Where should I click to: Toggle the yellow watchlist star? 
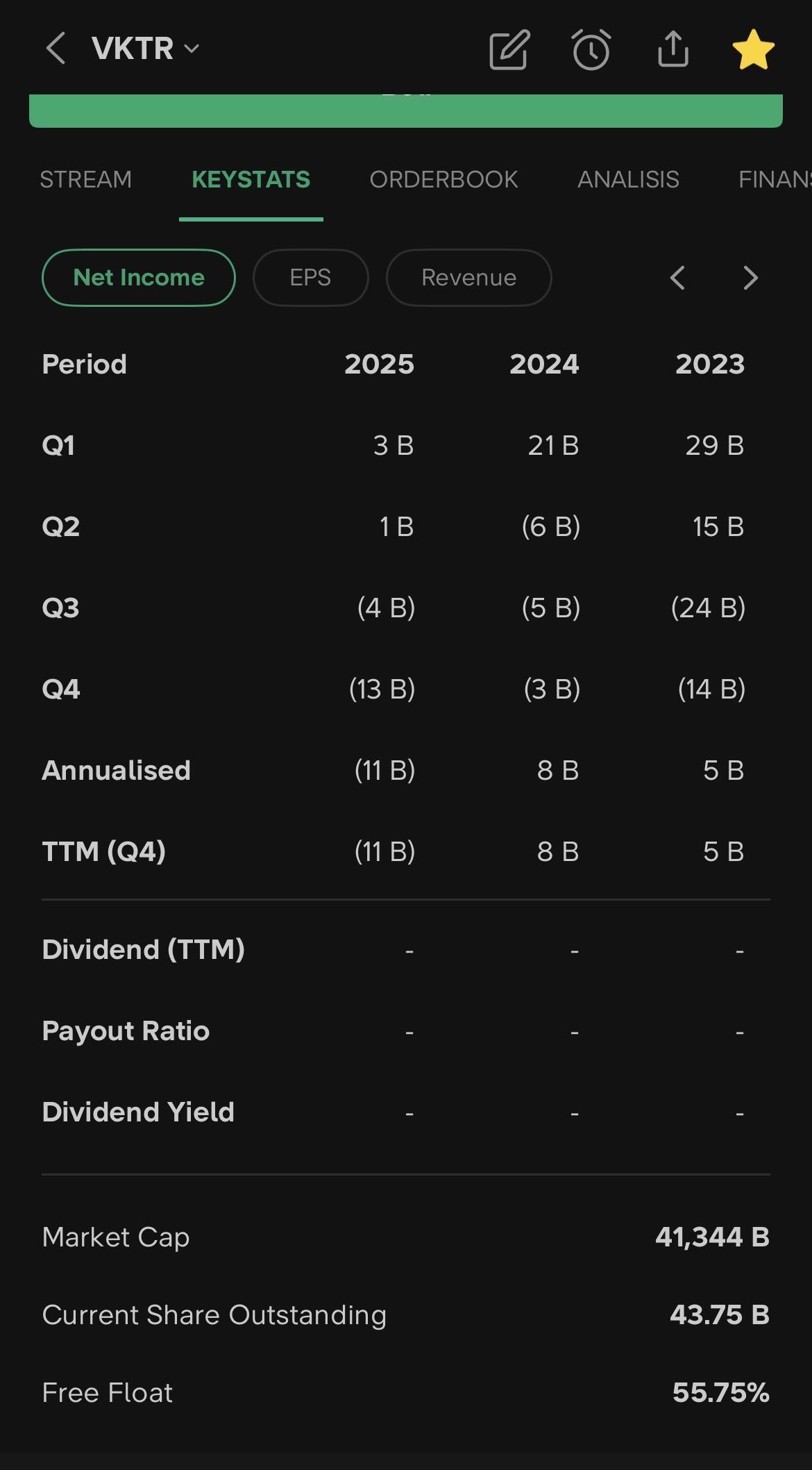[x=753, y=49]
